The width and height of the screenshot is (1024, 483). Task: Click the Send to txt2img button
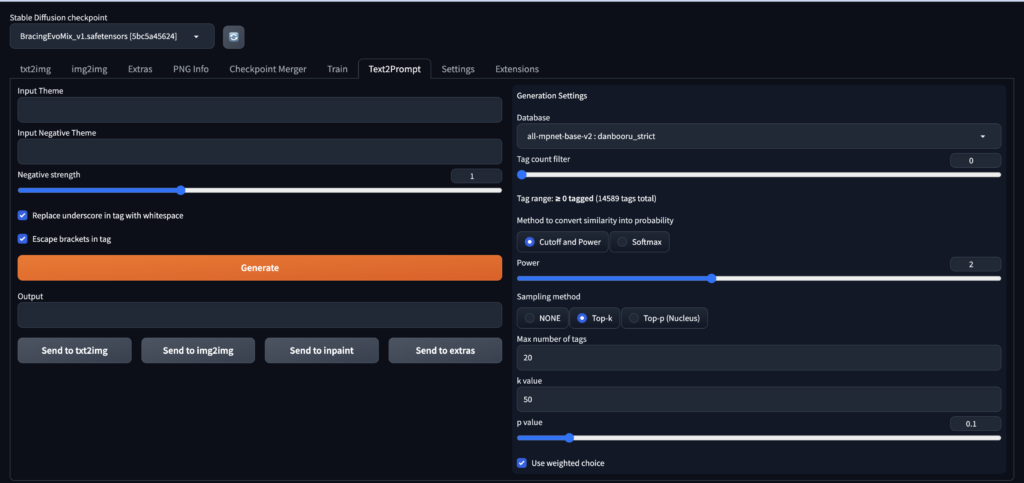click(74, 350)
